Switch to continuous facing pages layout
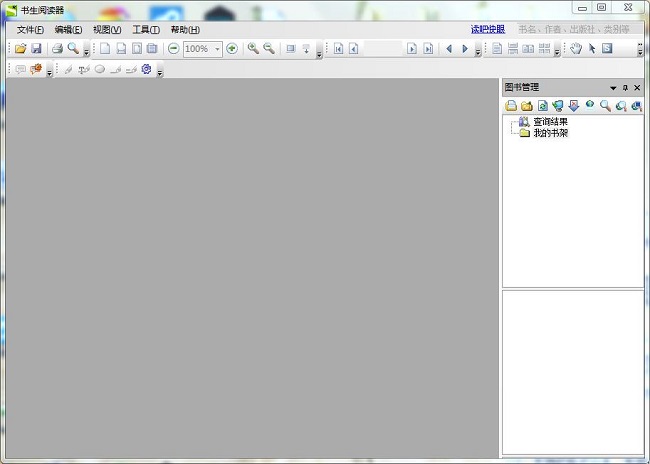 [x=544, y=49]
